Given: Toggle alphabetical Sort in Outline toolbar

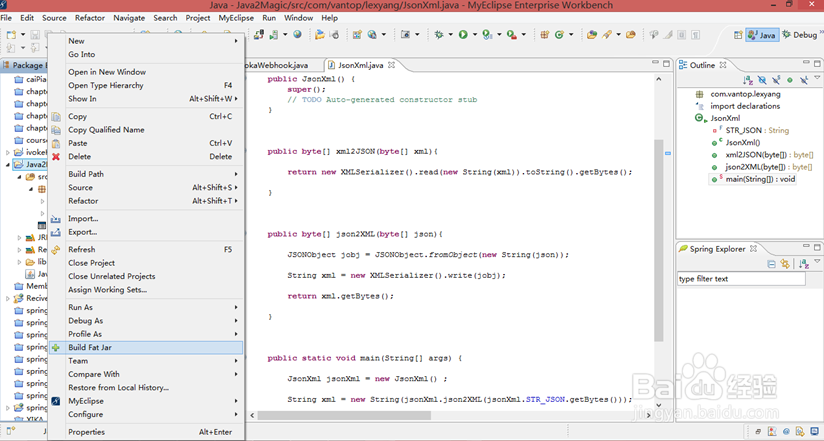Looking at the screenshot, I should (748, 80).
